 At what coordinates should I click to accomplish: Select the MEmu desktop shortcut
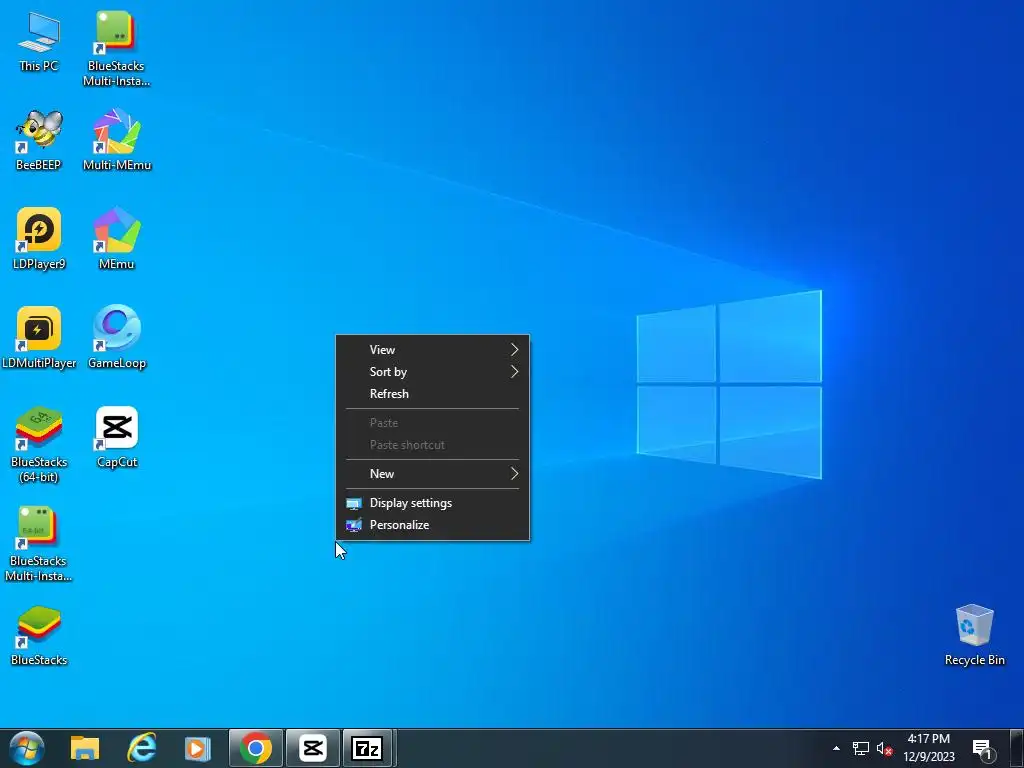(116, 239)
